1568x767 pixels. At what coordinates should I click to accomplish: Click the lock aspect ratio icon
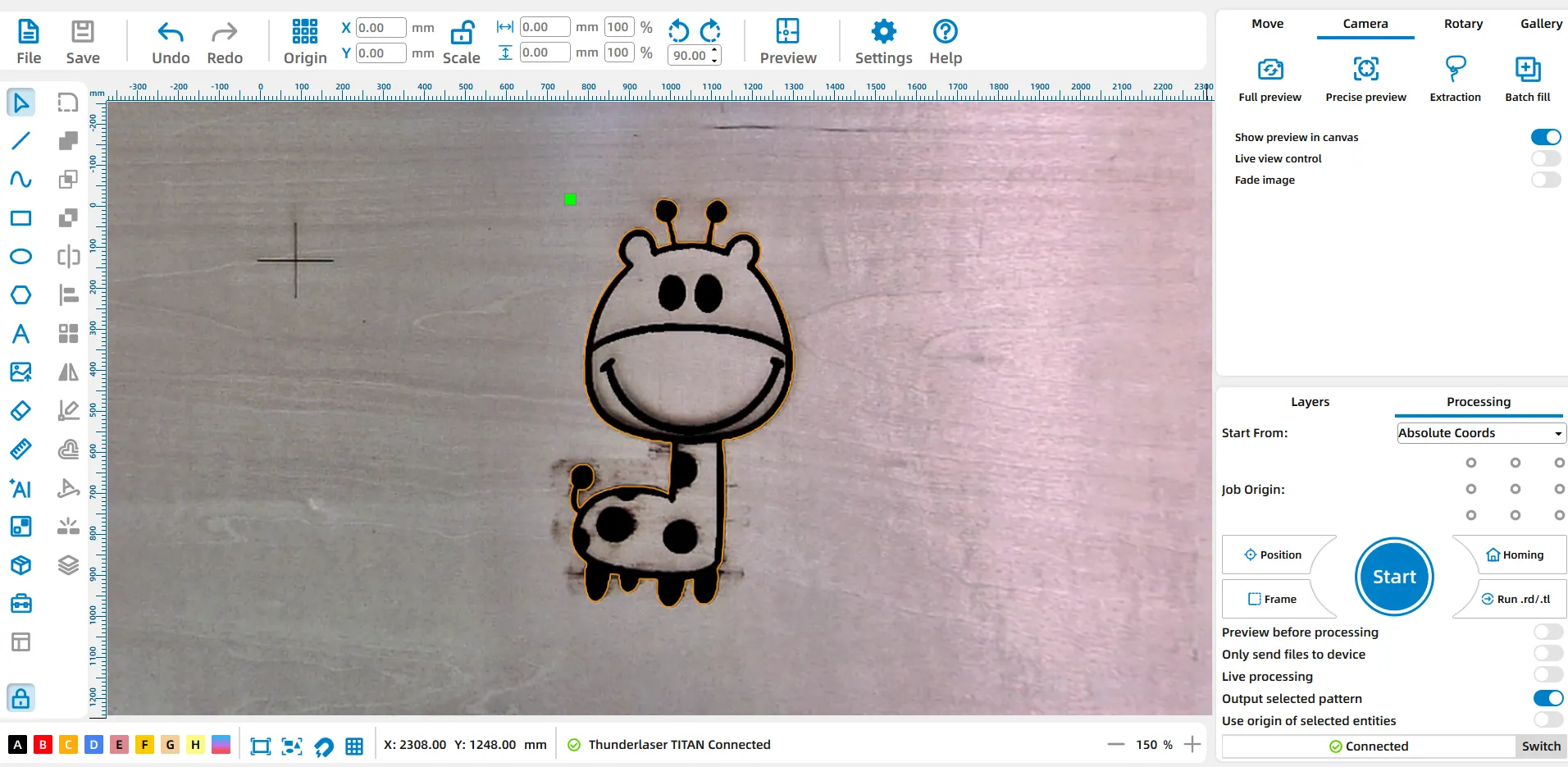462,33
